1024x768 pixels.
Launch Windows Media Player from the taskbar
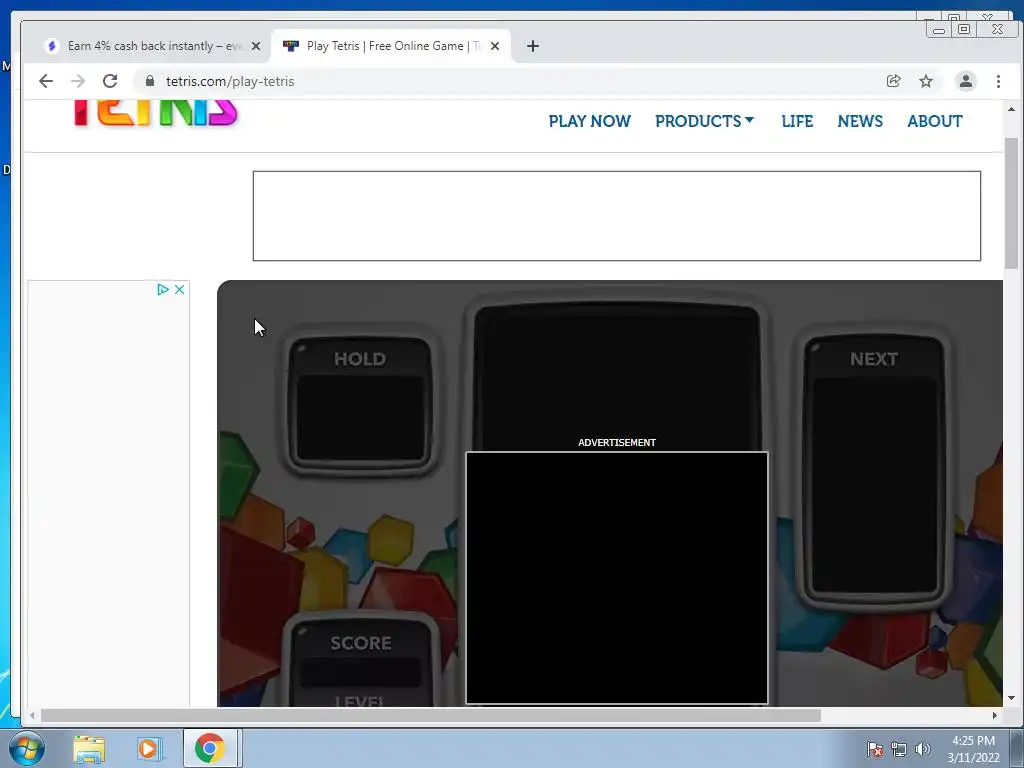[x=149, y=748]
